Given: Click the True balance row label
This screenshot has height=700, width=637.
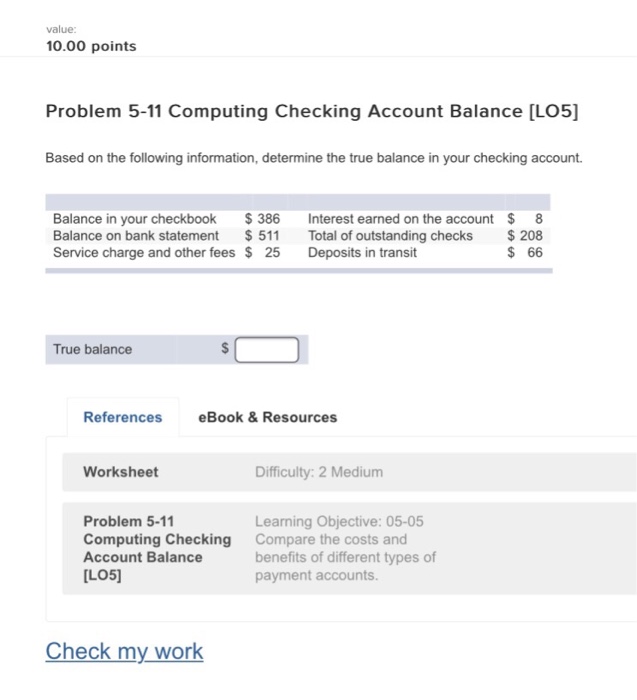Looking at the screenshot, I should tap(92, 349).
